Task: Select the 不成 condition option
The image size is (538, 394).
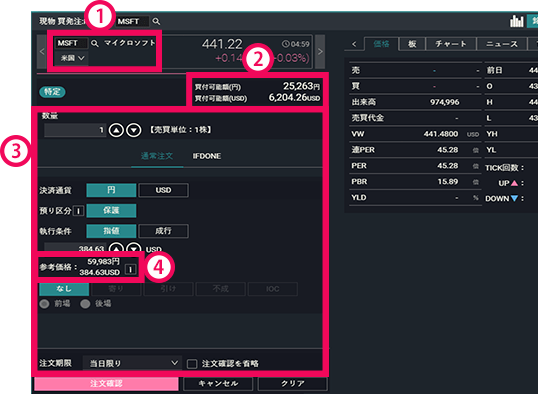Action: (x=221, y=289)
